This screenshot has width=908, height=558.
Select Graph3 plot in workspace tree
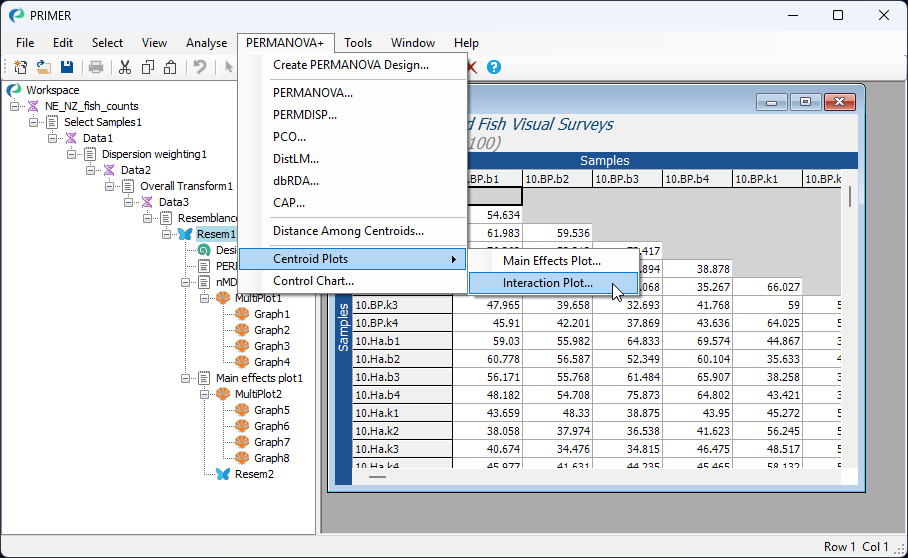pyautogui.click(x=271, y=346)
